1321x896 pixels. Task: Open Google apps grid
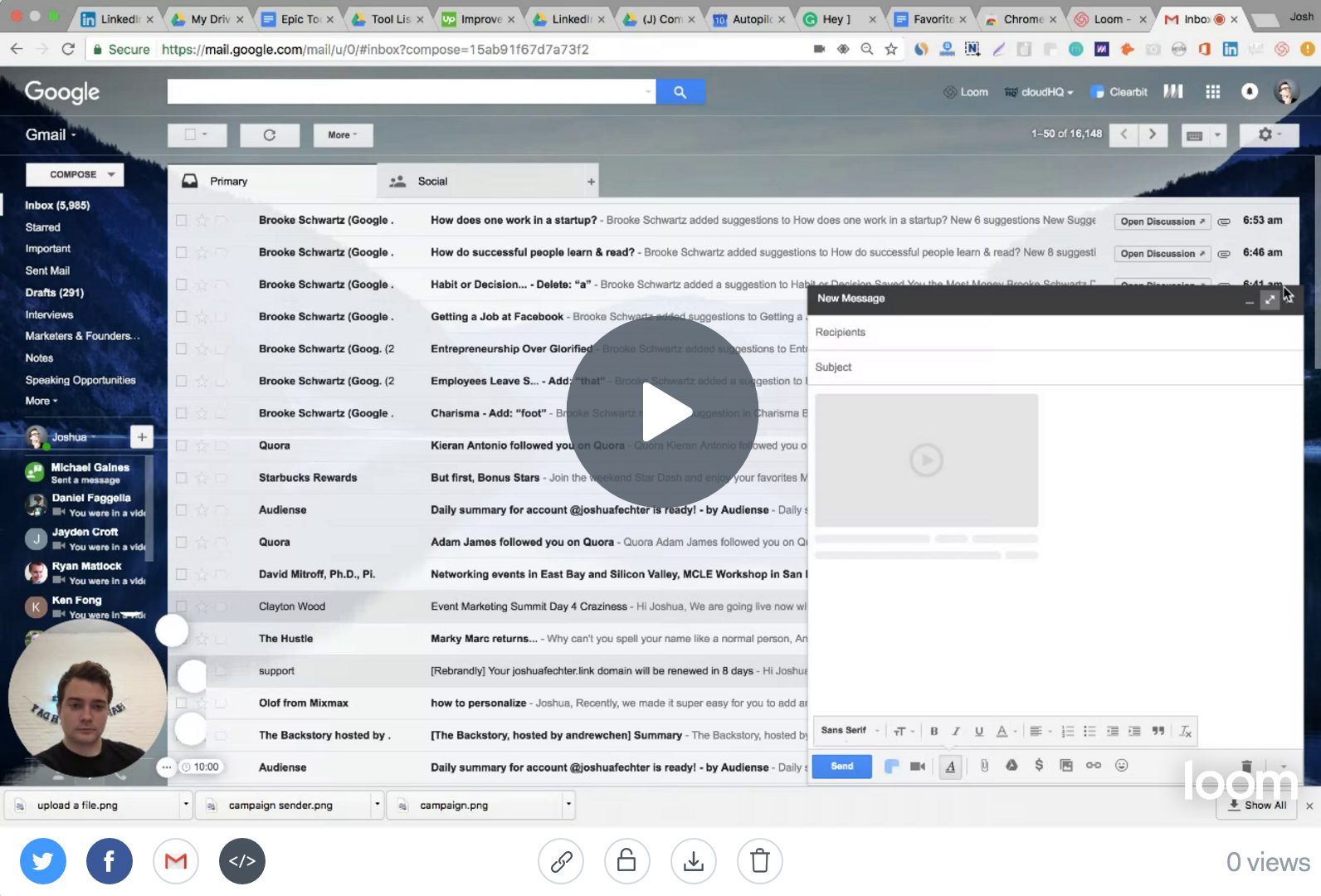click(x=1212, y=92)
